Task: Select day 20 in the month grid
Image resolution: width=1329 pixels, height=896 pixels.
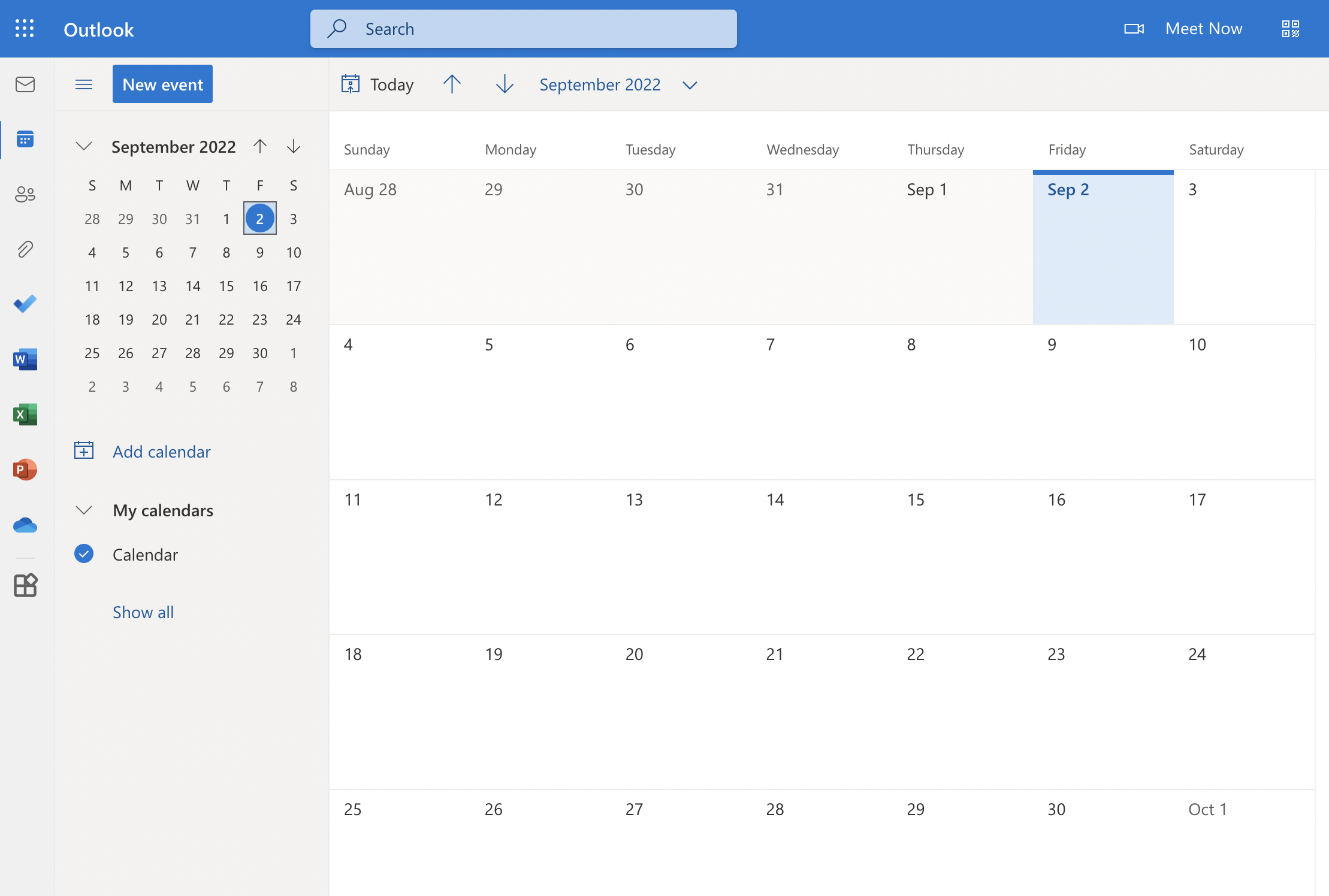Action: pyautogui.click(x=681, y=712)
